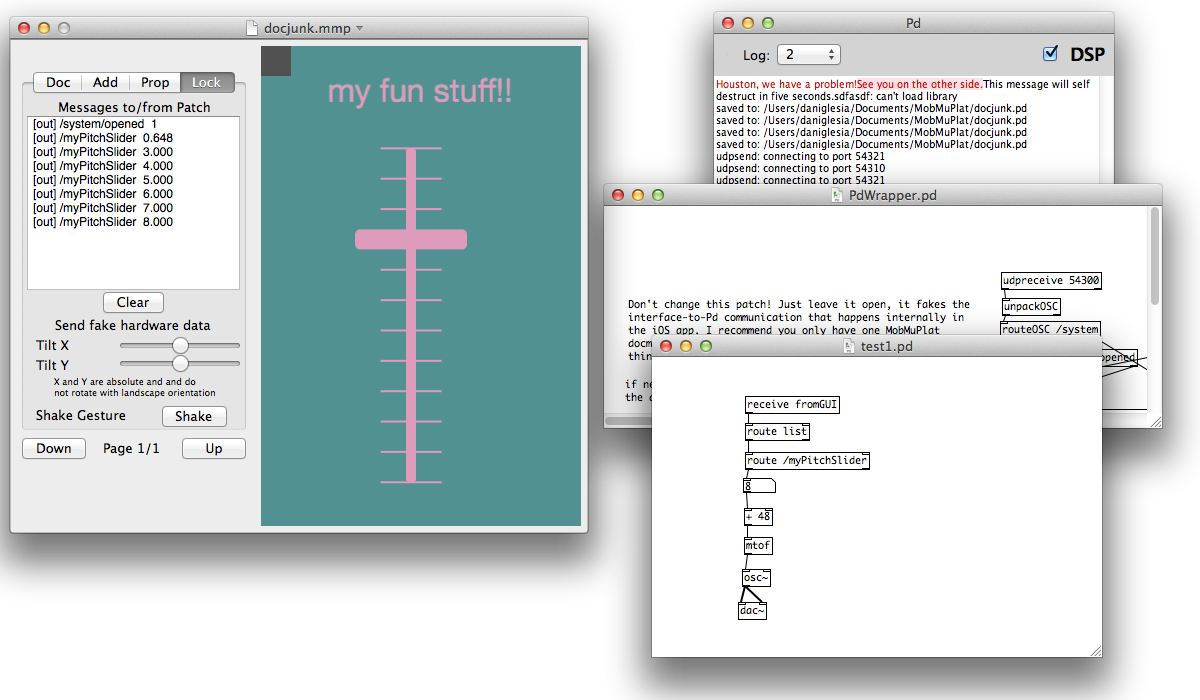Select the dac~ object box
This screenshot has width=1200, height=700.
752,611
